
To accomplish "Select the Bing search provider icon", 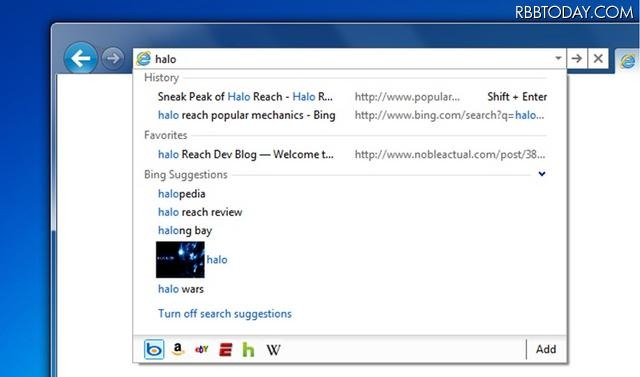I will tap(154, 349).
